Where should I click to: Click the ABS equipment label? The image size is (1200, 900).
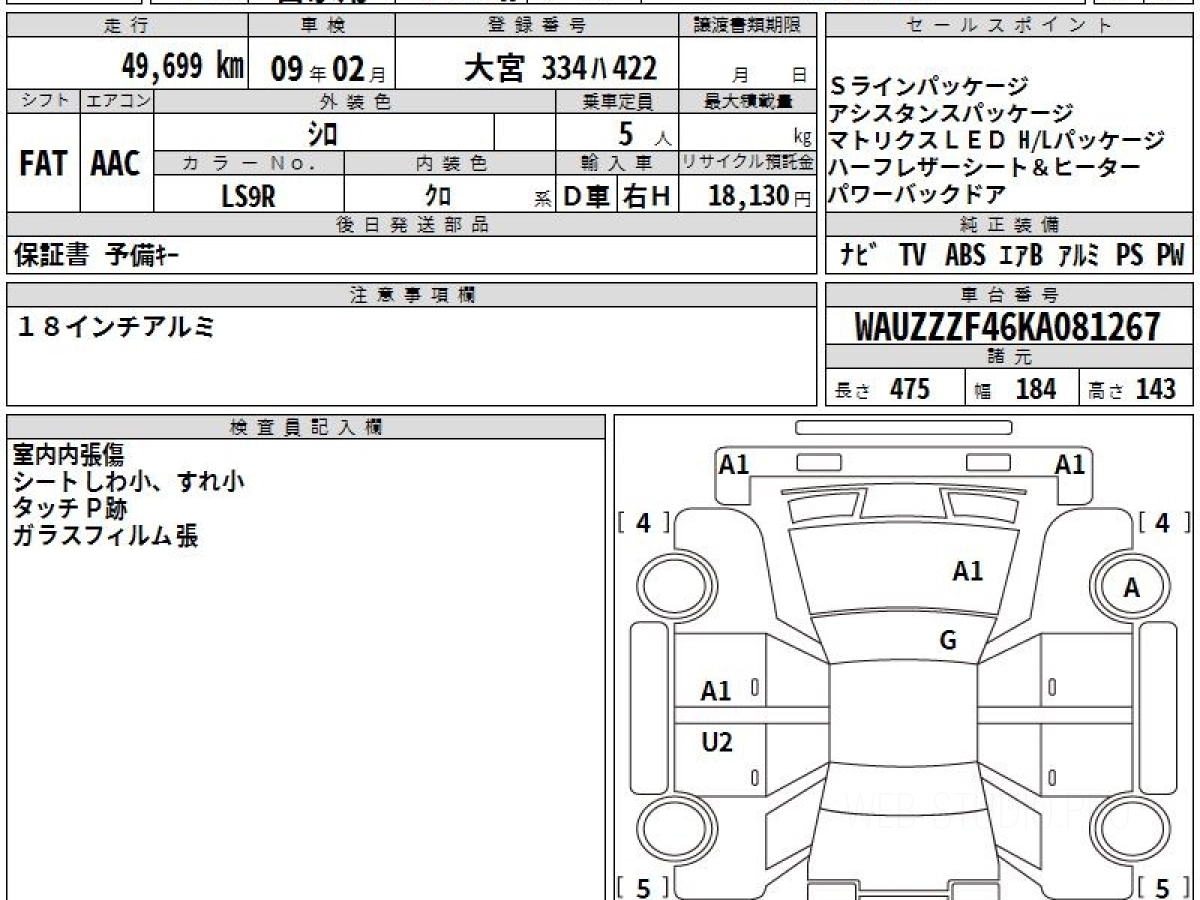[964, 256]
